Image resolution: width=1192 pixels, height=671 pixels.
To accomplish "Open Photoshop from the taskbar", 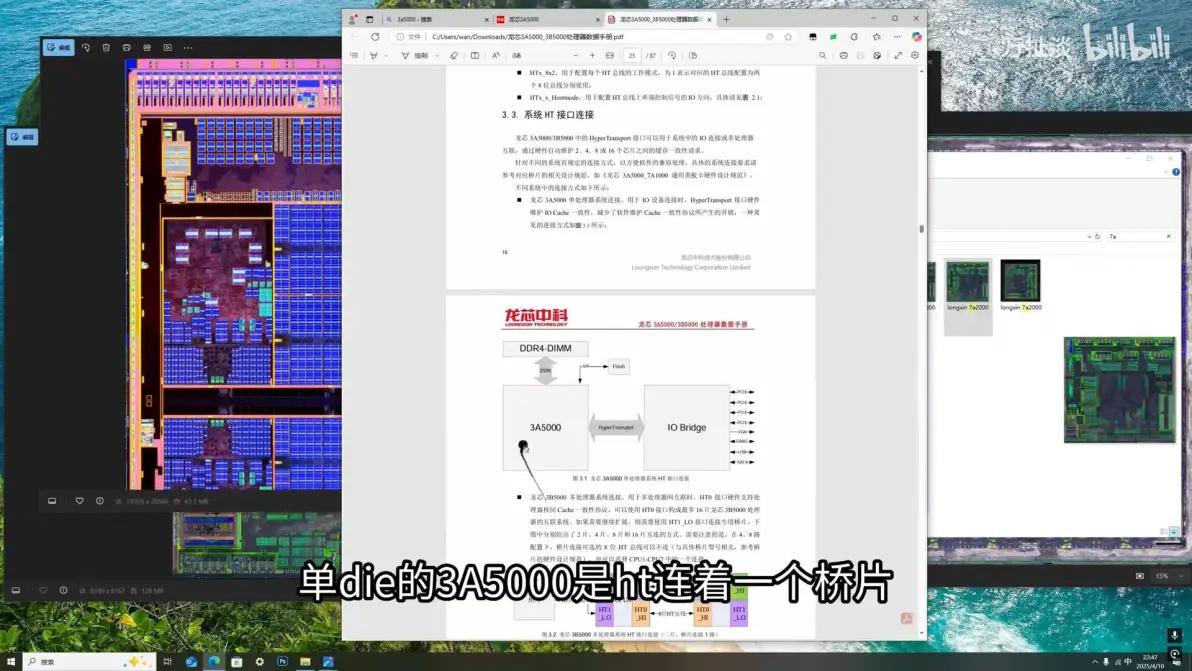I will coord(282,662).
